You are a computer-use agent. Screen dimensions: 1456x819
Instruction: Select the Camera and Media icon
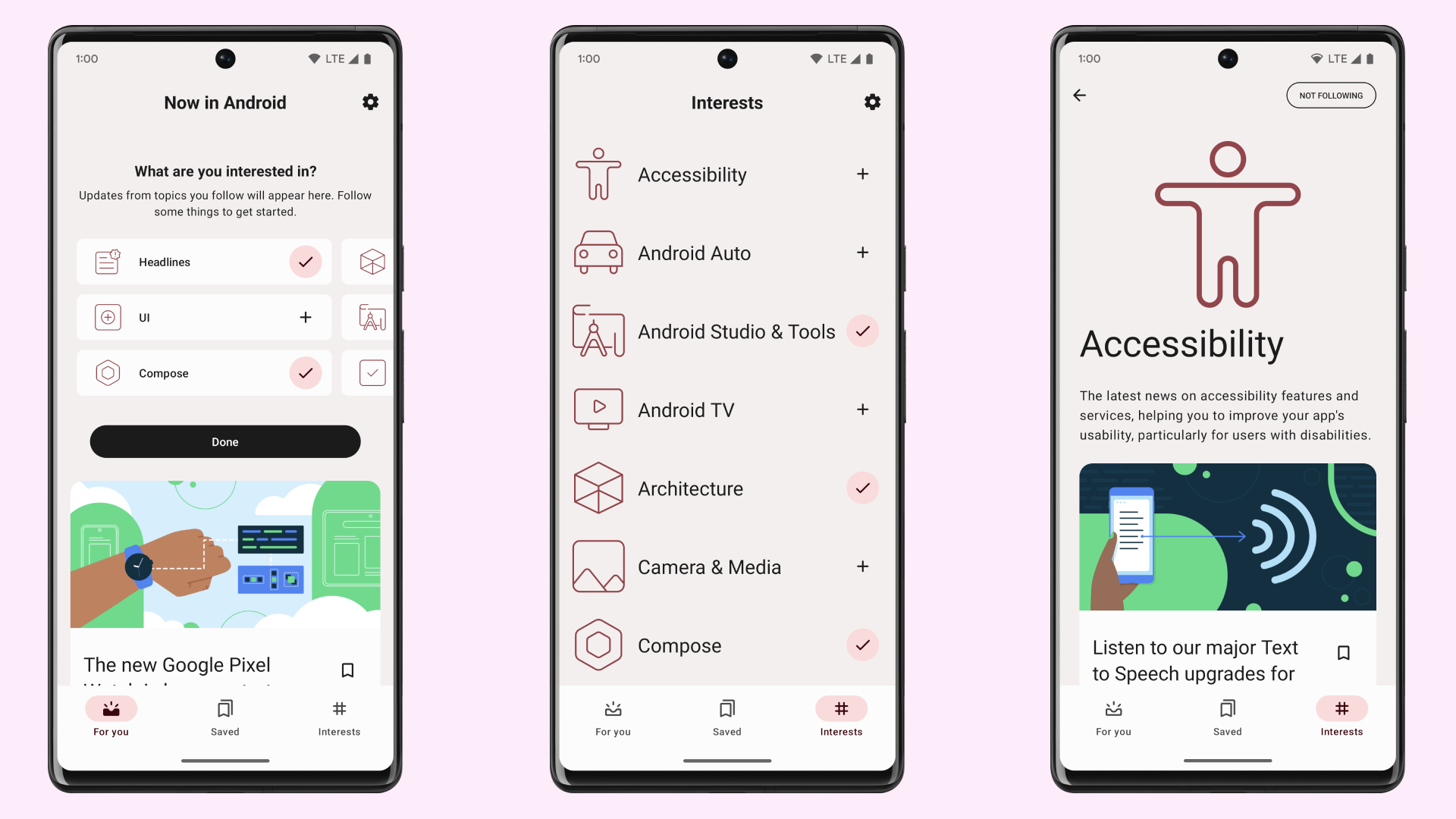pyautogui.click(x=596, y=567)
